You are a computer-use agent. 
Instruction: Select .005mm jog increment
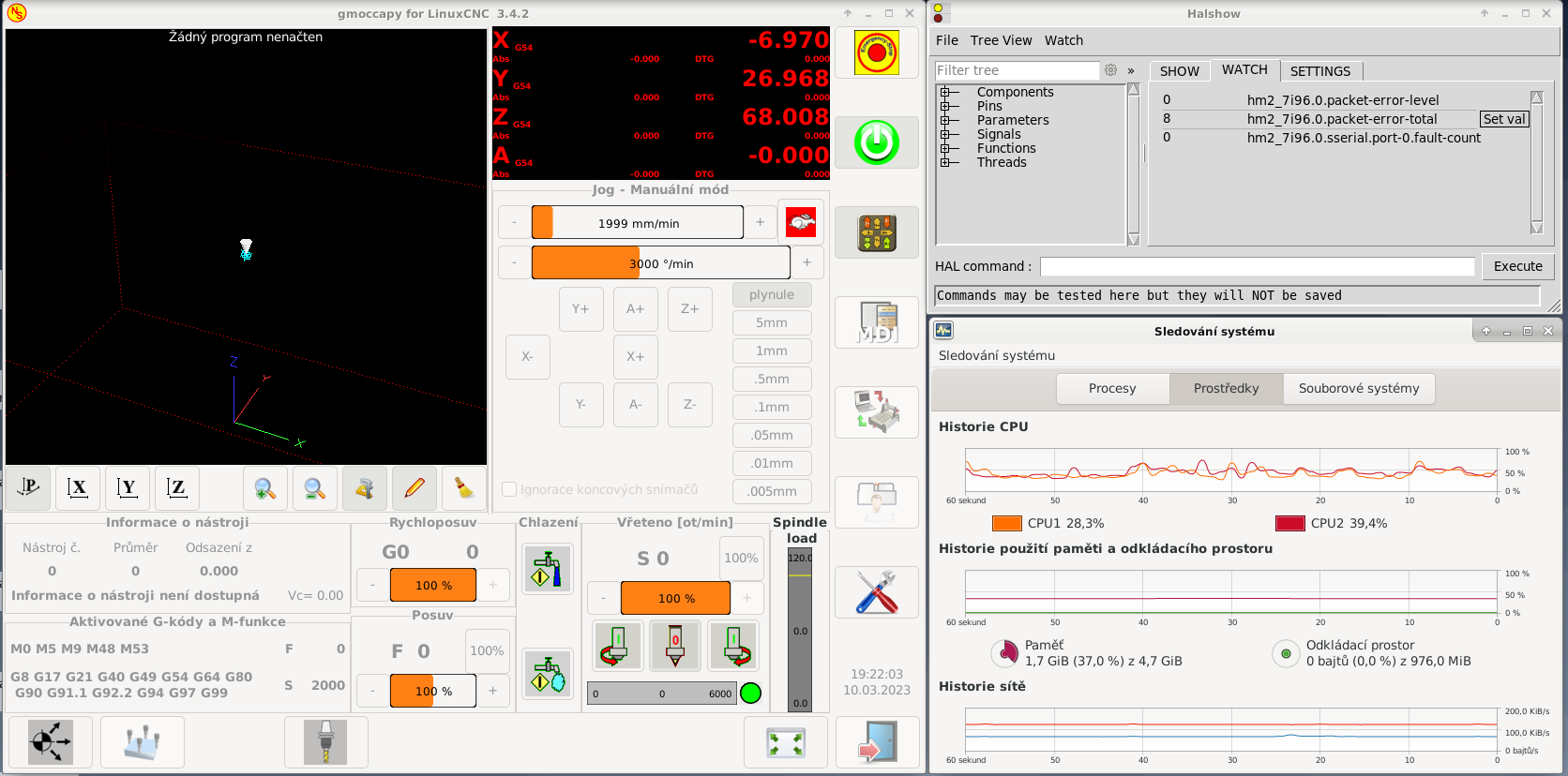(x=772, y=491)
